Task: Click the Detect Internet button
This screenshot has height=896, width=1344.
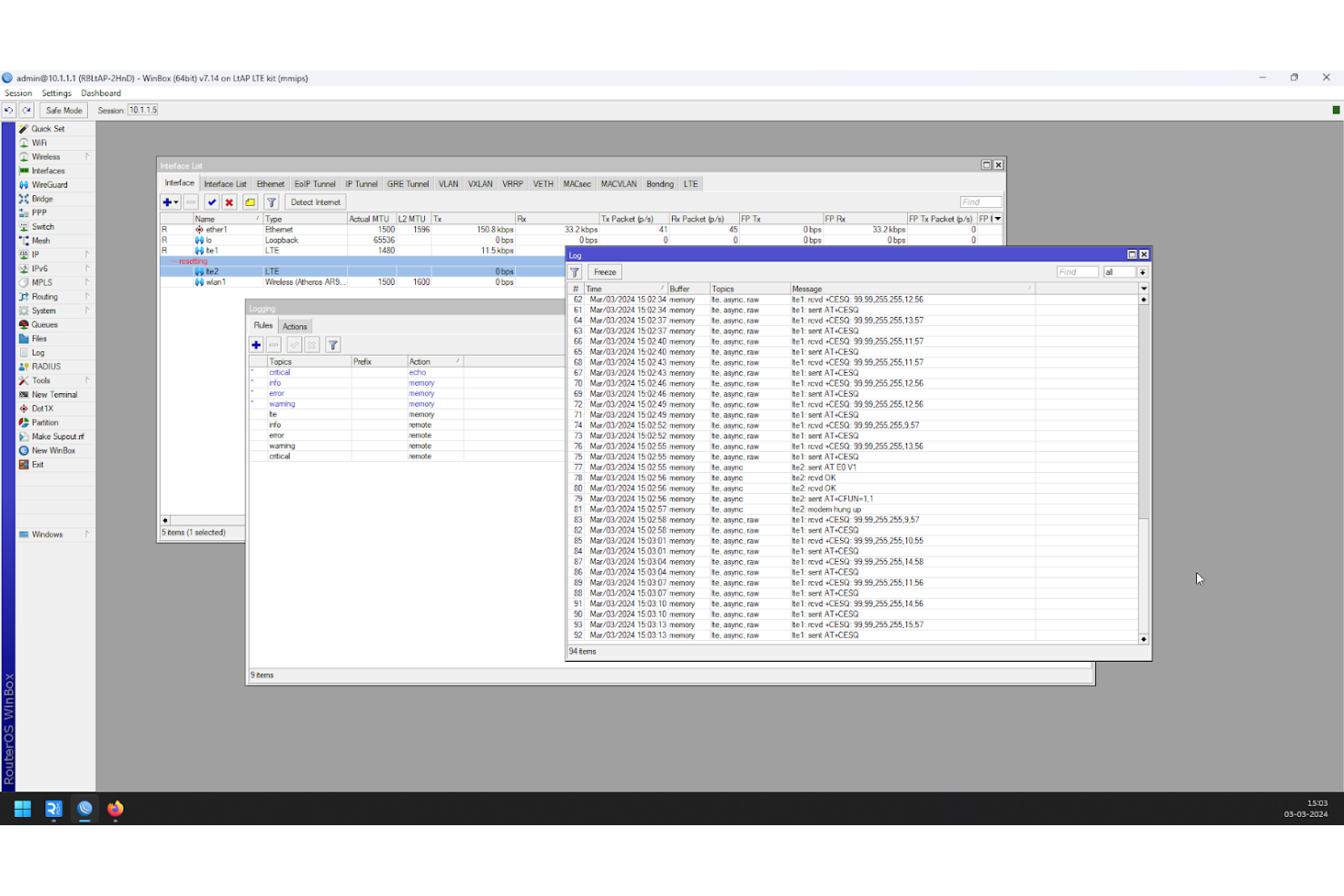Action: click(x=315, y=202)
